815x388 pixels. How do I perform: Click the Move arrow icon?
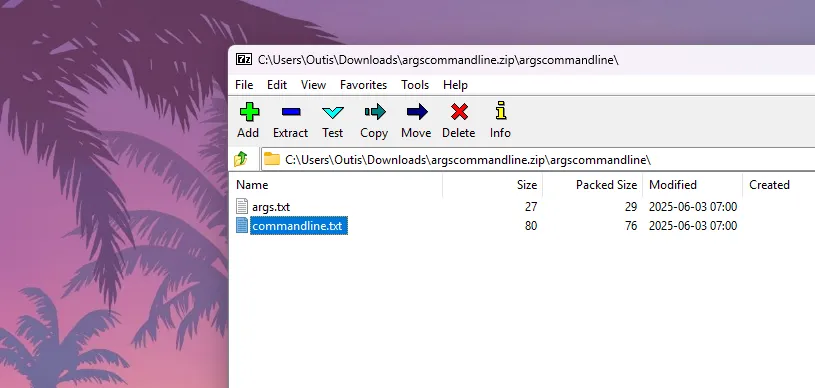417,112
